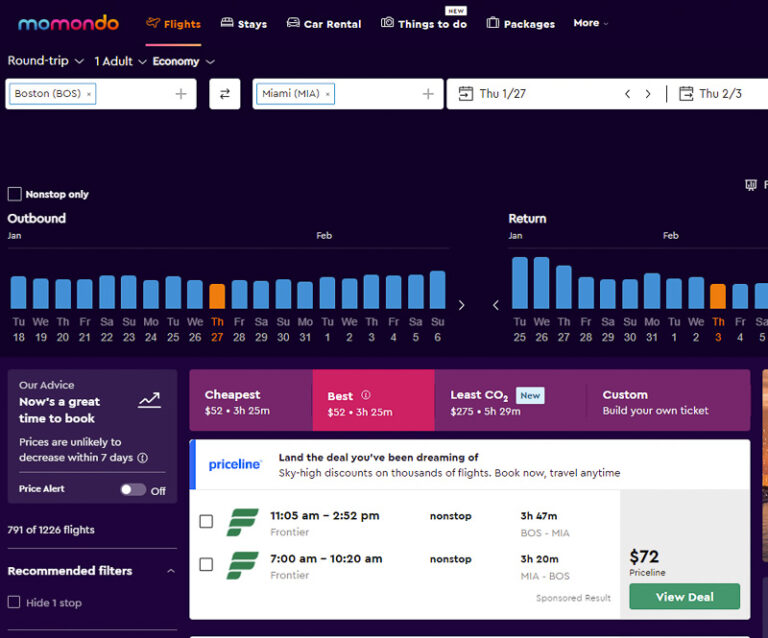Go to previous departure date arrow
The image size is (768, 638).
pos(628,94)
